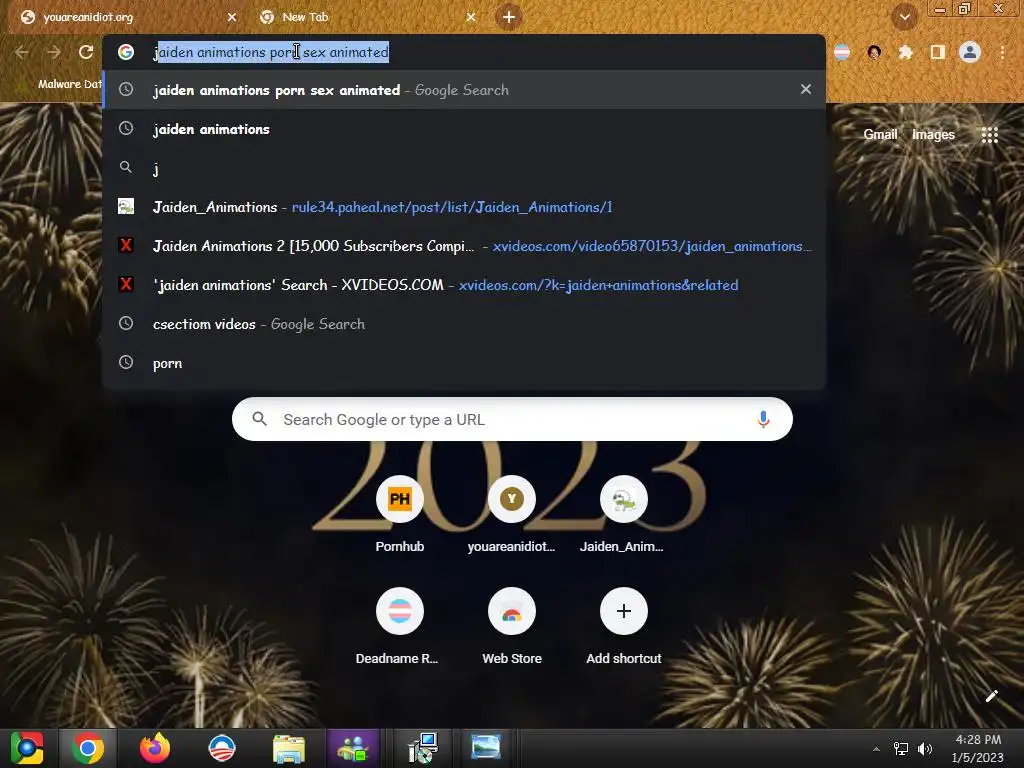
Task: Click the Add shortcut button
Action: pyautogui.click(x=624, y=627)
